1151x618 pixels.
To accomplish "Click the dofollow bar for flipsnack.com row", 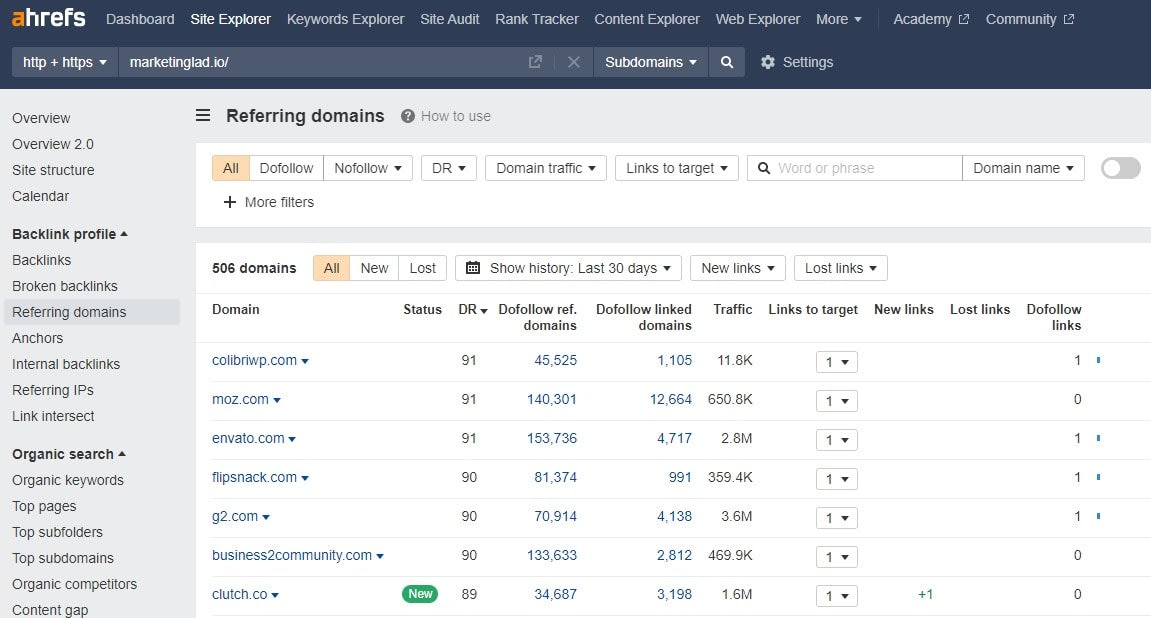I will (1098, 477).
